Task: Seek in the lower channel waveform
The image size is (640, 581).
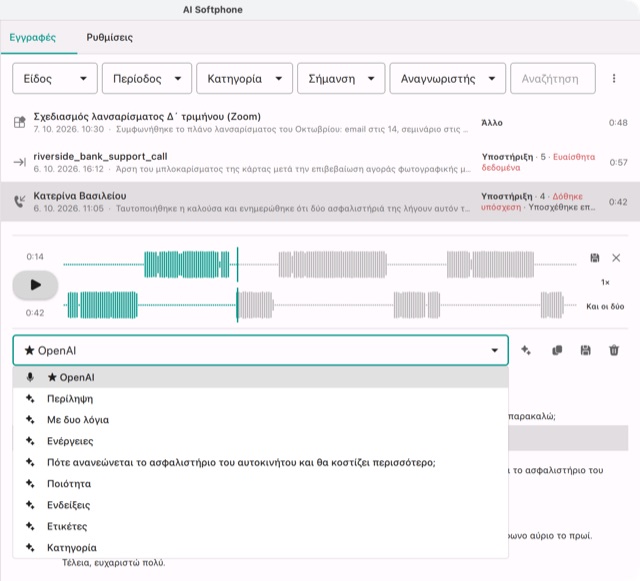Action: (x=320, y=305)
